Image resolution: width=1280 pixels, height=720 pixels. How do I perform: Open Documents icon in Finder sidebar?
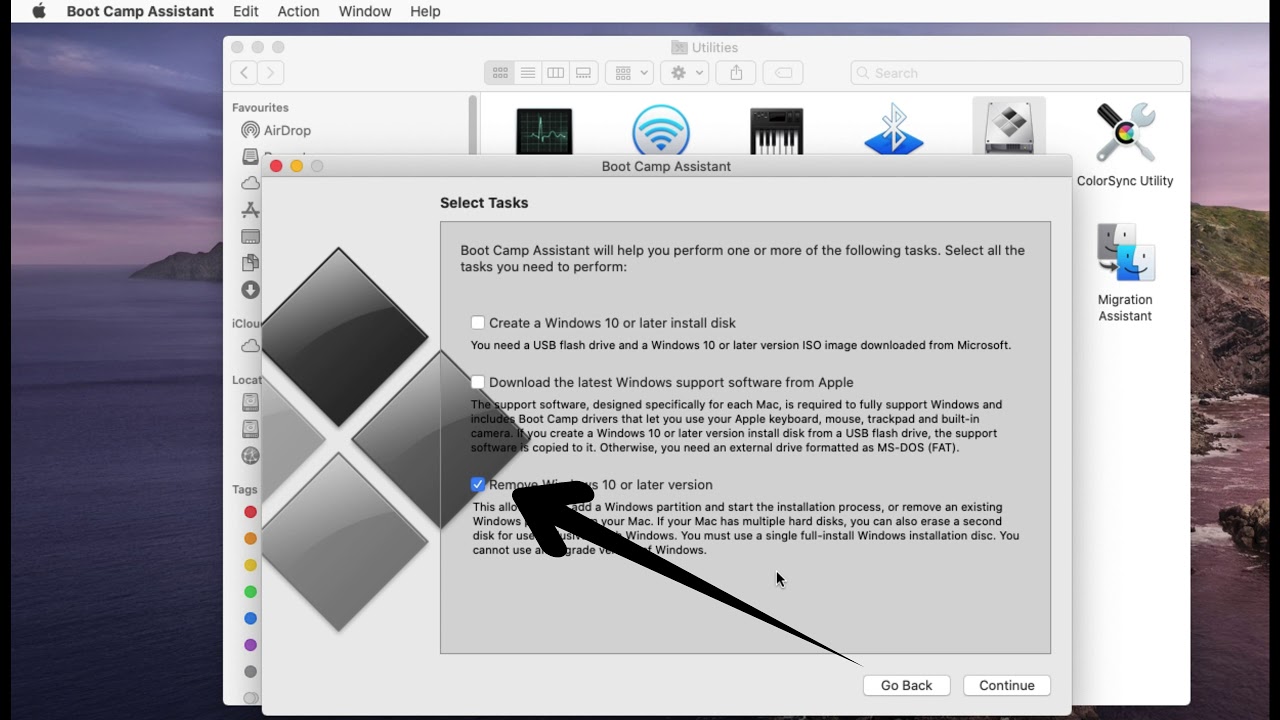tap(250, 263)
